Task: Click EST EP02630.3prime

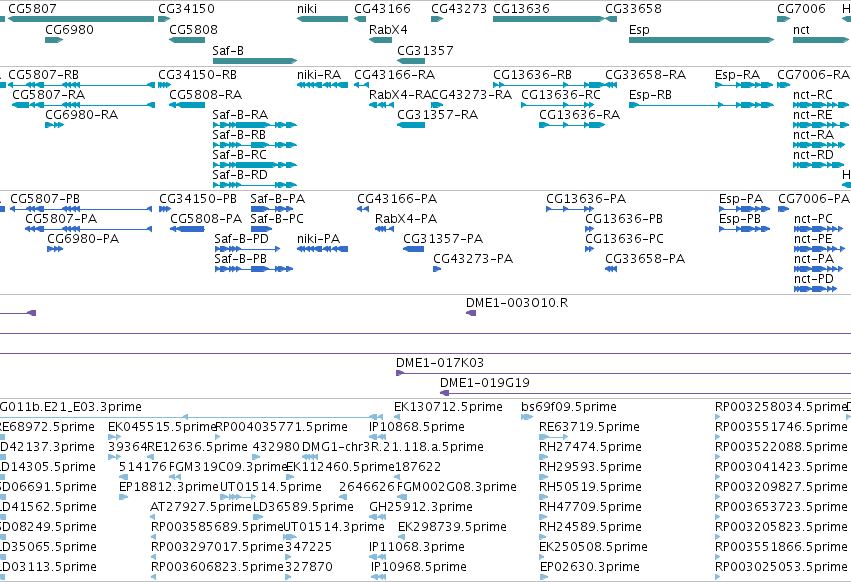Action: tap(543, 577)
